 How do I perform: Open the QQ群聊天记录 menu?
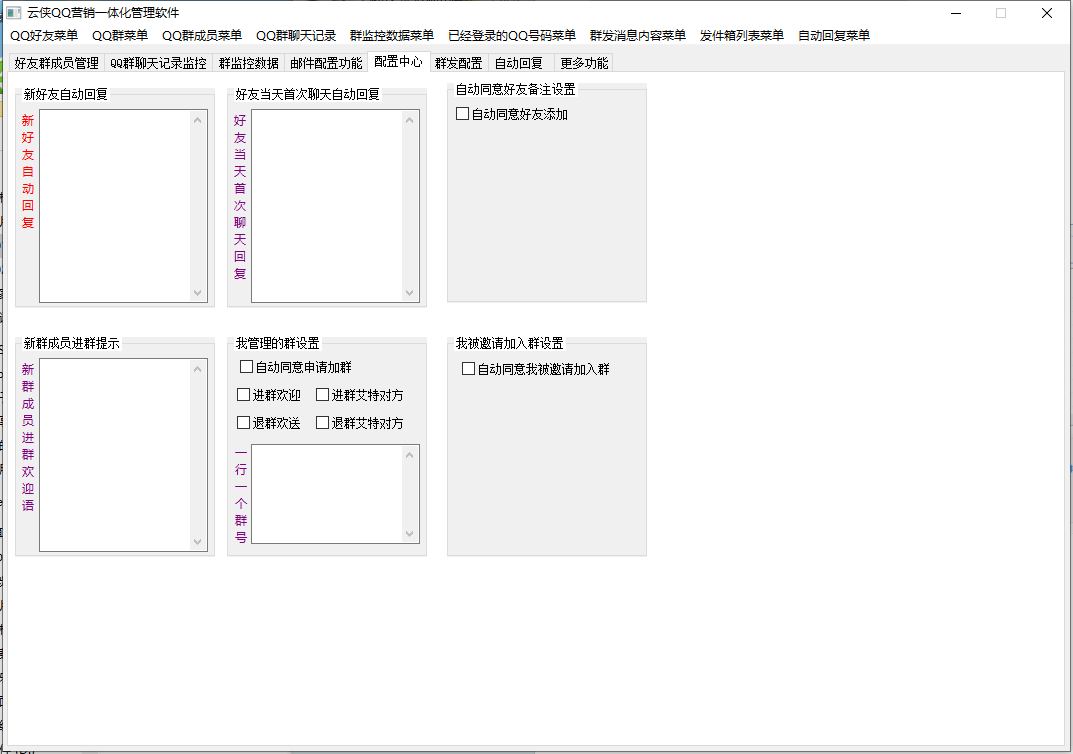[296, 36]
